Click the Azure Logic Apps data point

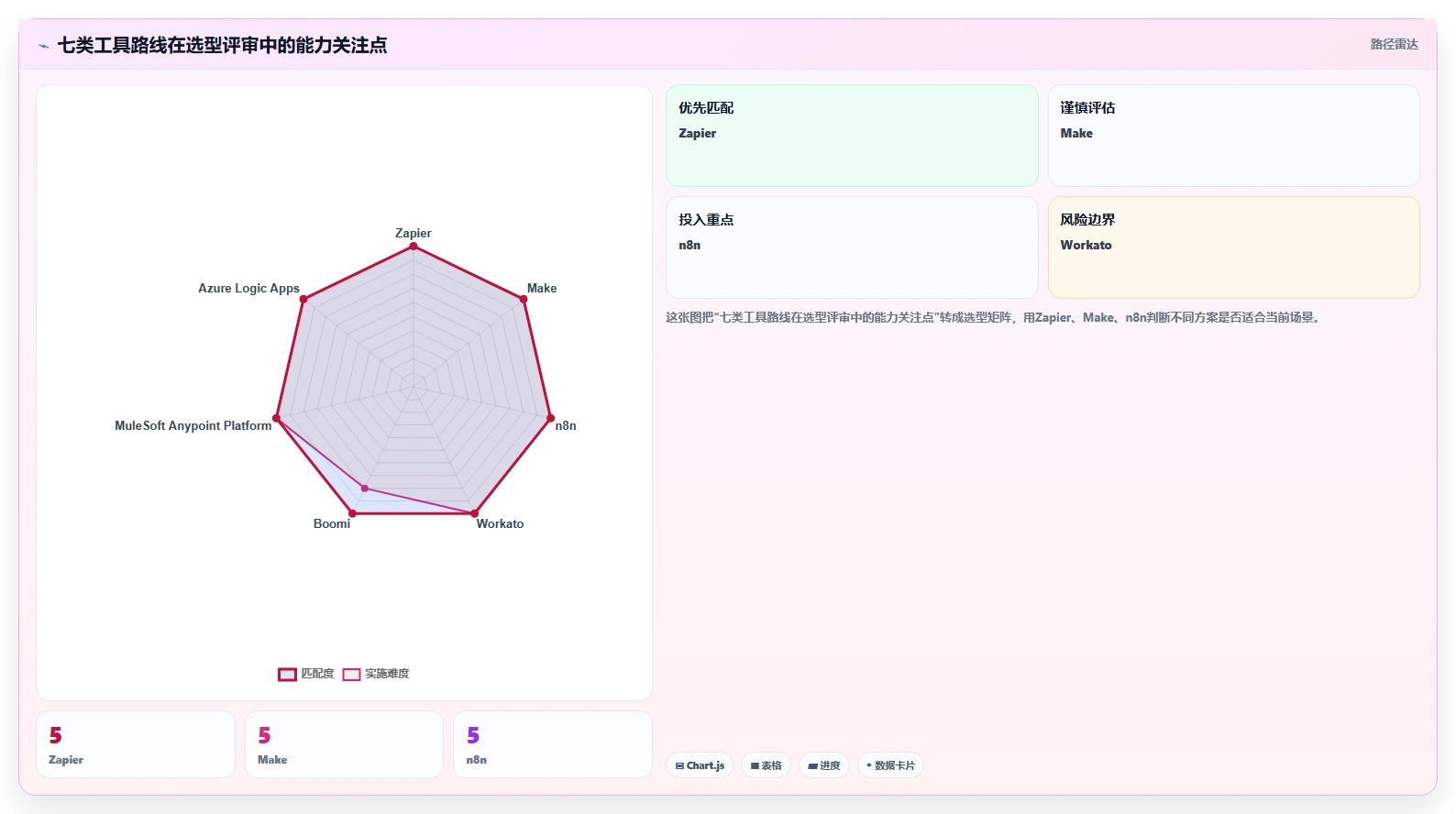pyautogui.click(x=303, y=299)
